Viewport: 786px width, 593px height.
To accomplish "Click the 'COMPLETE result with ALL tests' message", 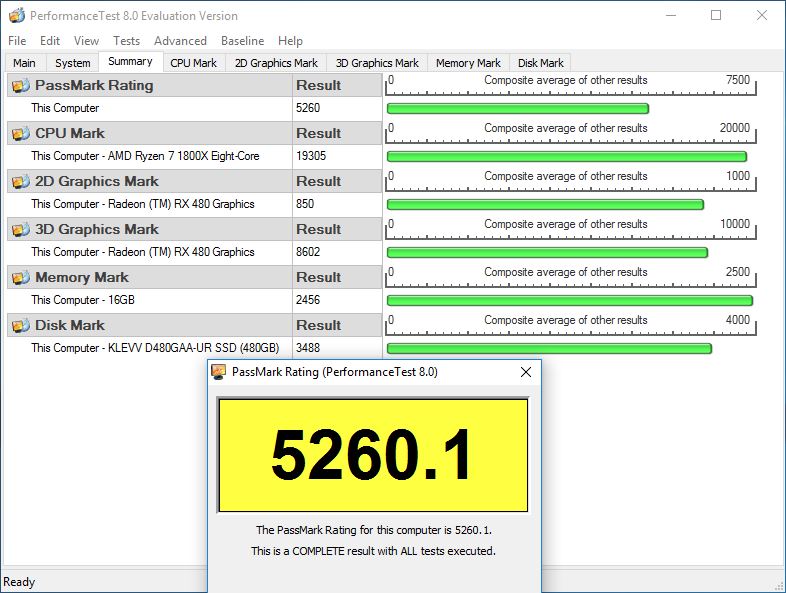I will coord(373,551).
